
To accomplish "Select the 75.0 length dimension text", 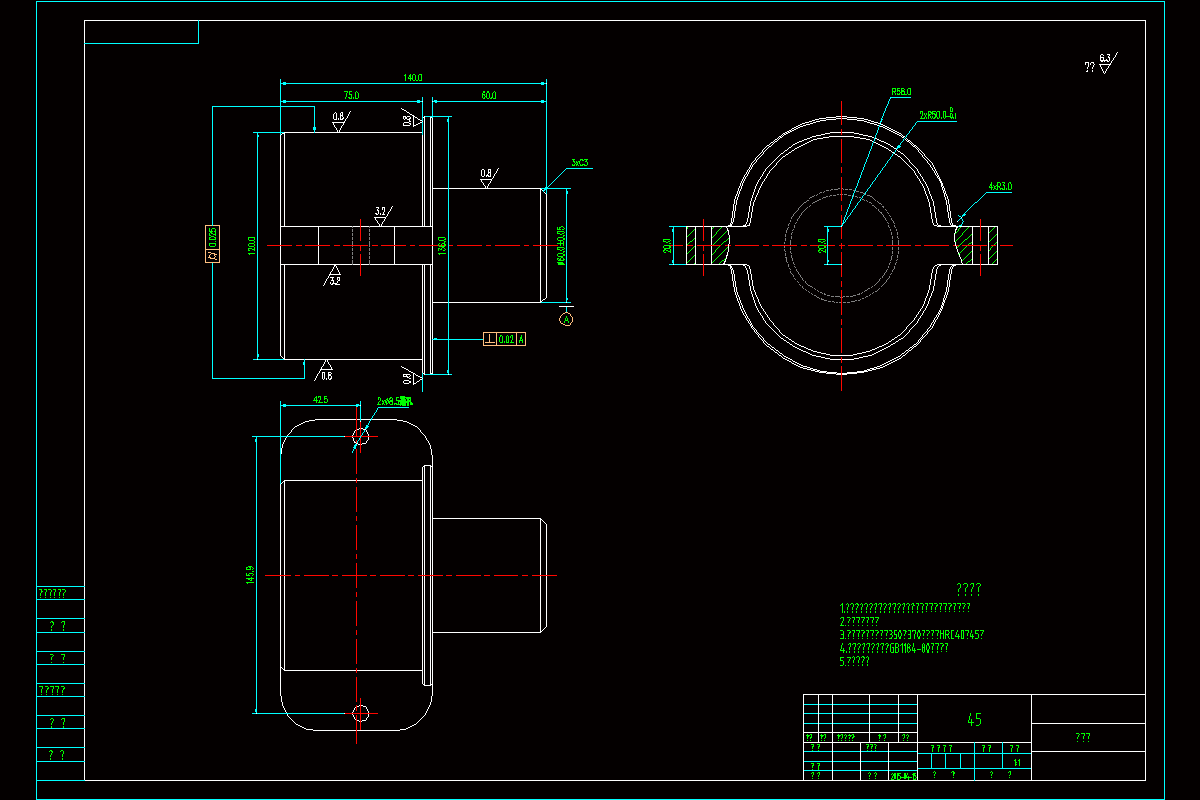I will [351, 96].
